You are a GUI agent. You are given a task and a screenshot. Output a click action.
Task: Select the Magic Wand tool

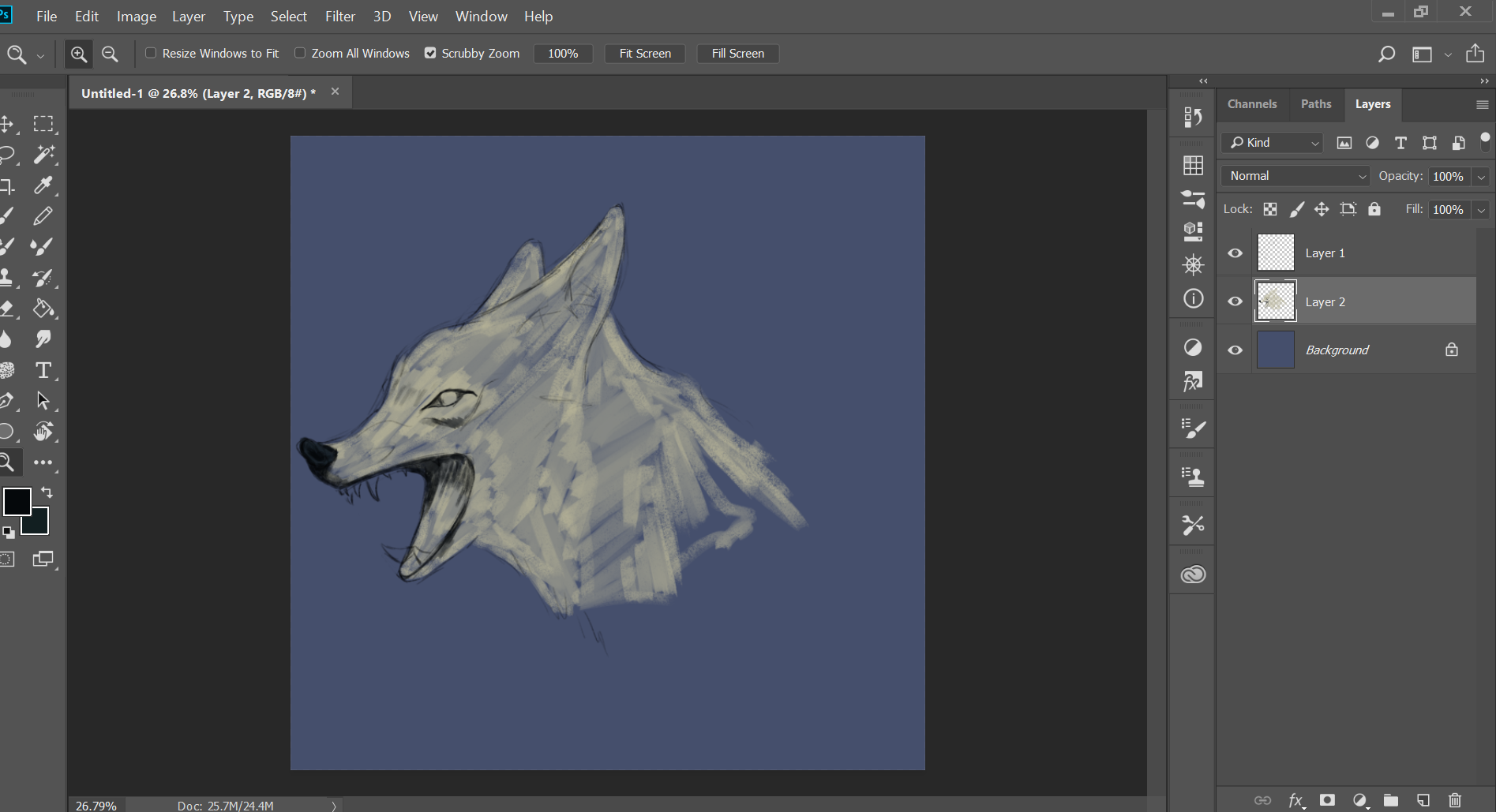(43, 155)
